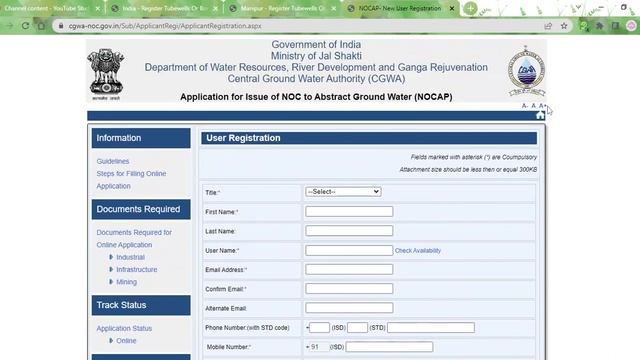Image resolution: width=640 pixels, height=360 pixels.
Task: Reset font size with A control
Action: pos(533,106)
